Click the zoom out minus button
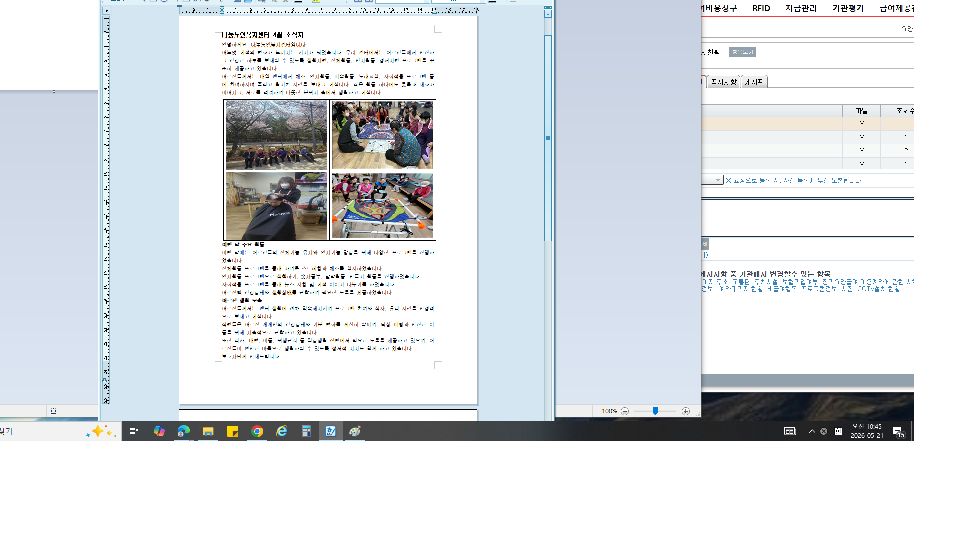The image size is (960, 540). [x=625, y=411]
